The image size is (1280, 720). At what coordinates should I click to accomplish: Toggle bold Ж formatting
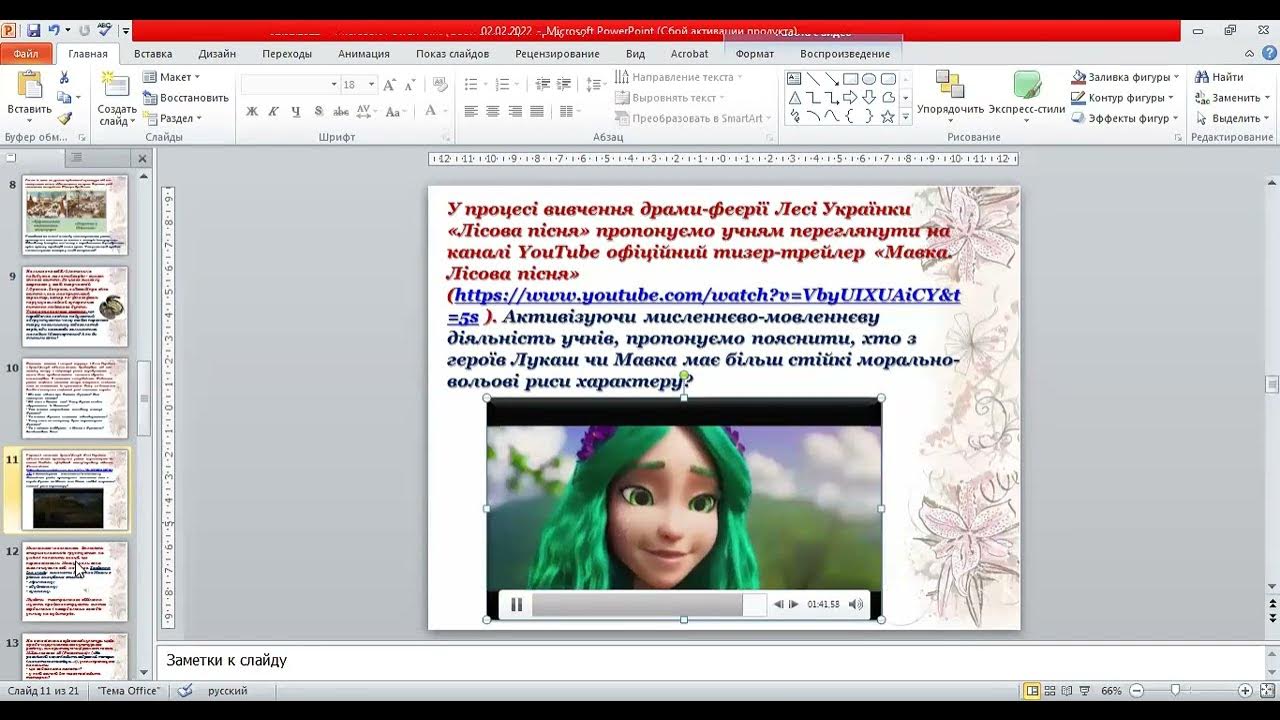(x=252, y=111)
